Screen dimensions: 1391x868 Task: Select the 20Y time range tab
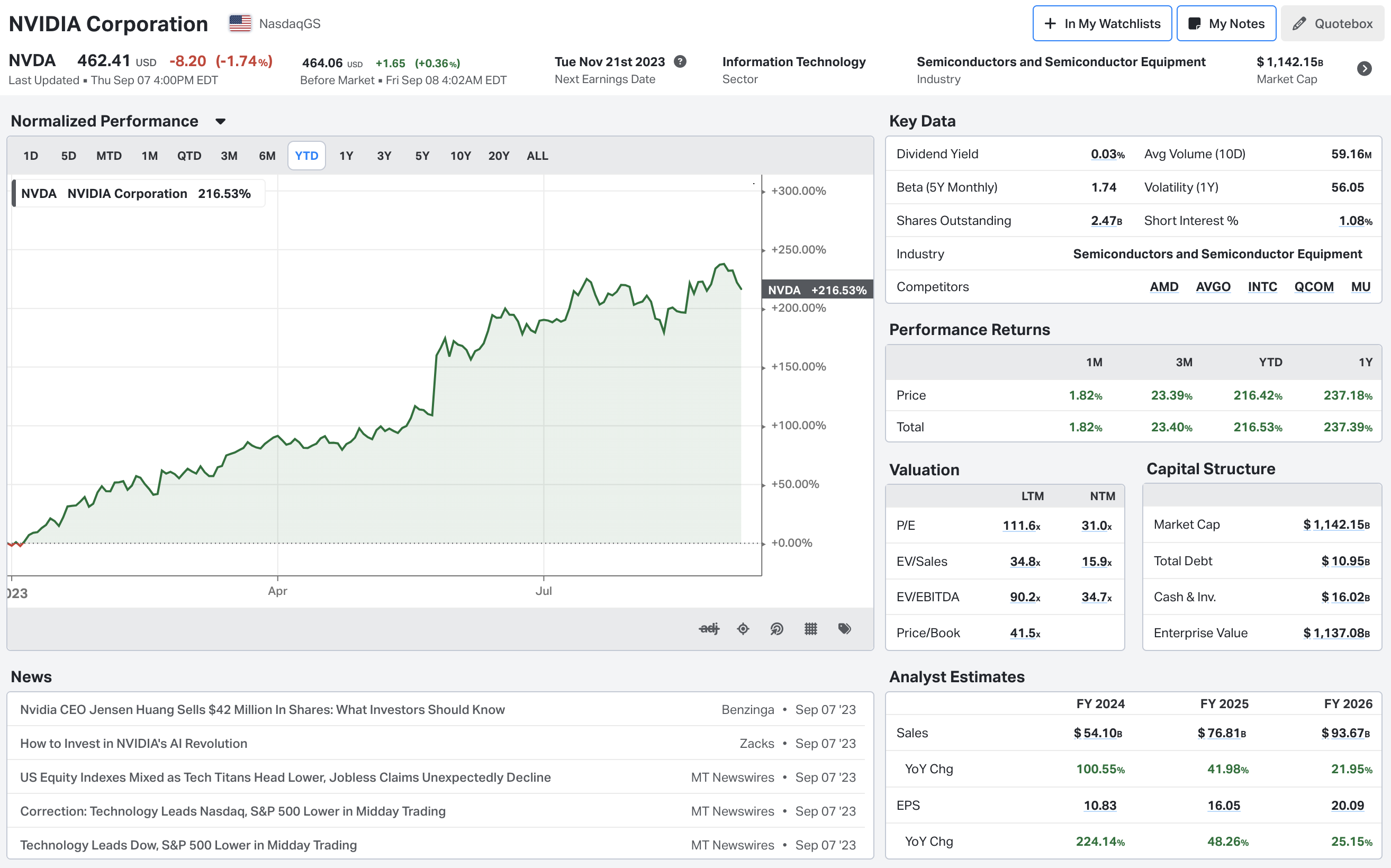click(x=499, y=156)
